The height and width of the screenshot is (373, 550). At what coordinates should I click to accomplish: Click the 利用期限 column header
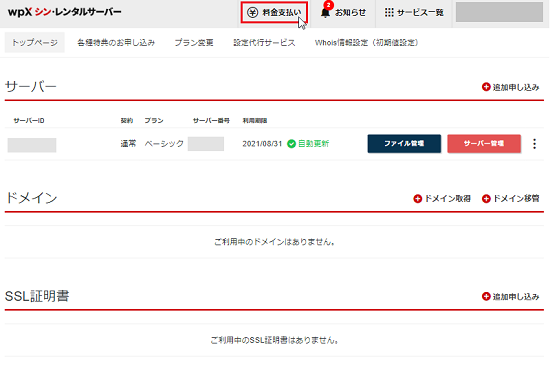pos(255,121)
